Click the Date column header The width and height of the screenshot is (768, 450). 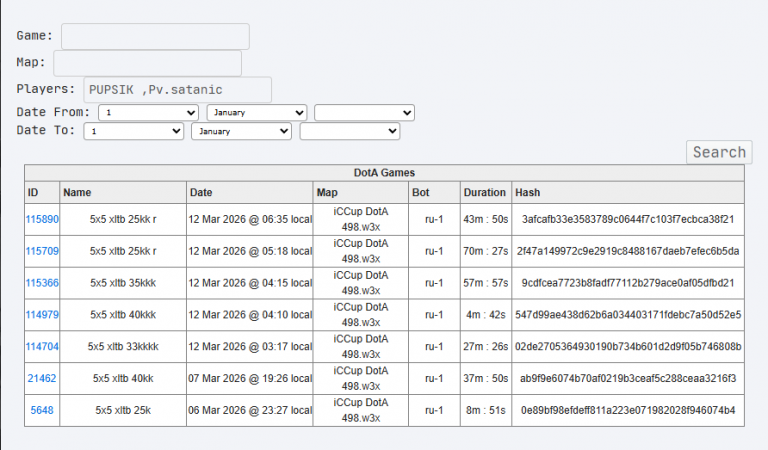point(250,192)
